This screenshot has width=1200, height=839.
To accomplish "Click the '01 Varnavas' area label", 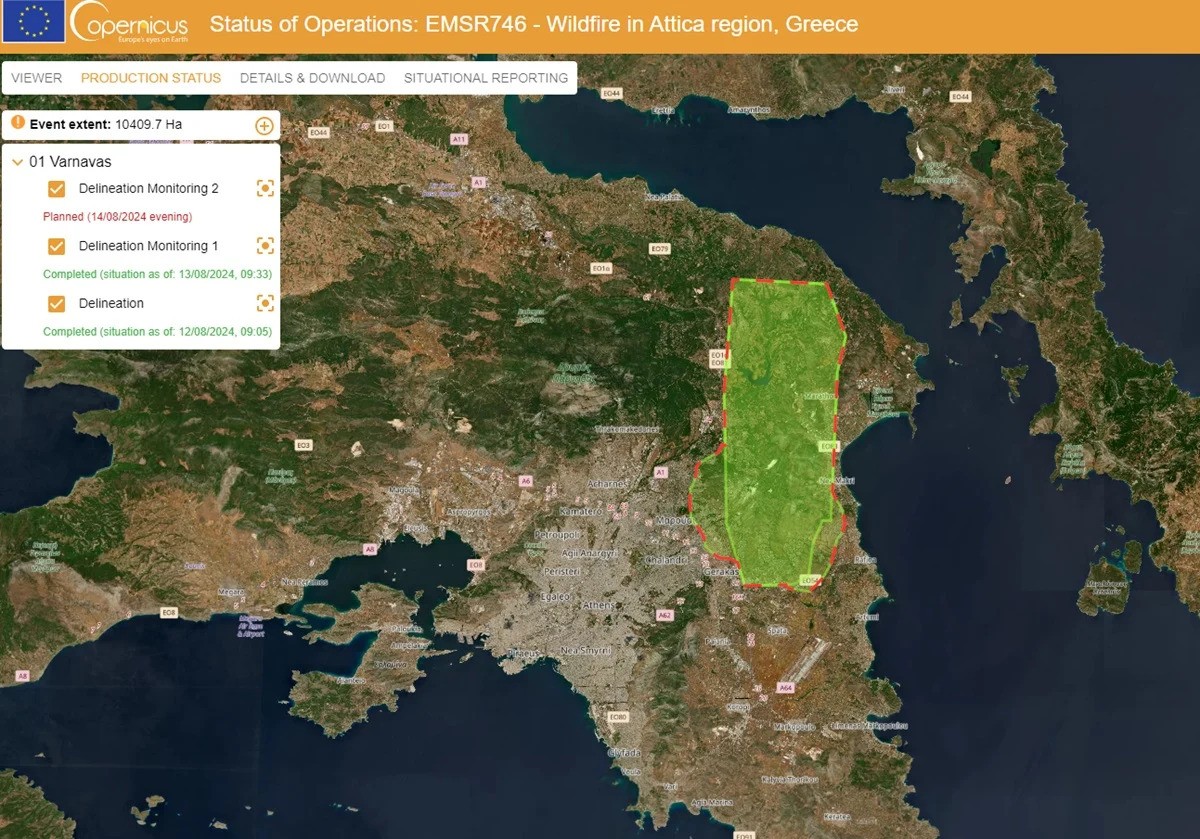I will (x=71, y=161).
